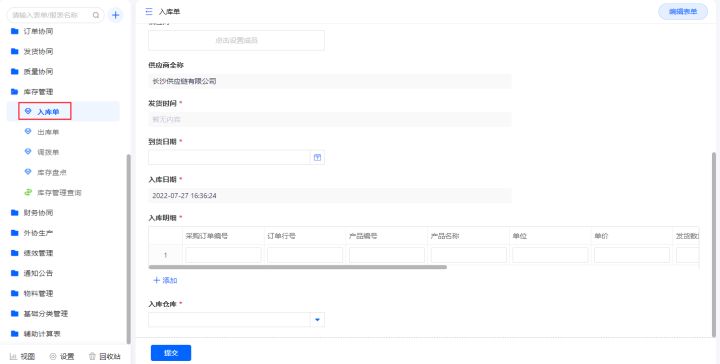The height and width of the screenshot is (364, 720).
Task: Click the 发货时间 field showing 暂无内容
Action: 330,119
